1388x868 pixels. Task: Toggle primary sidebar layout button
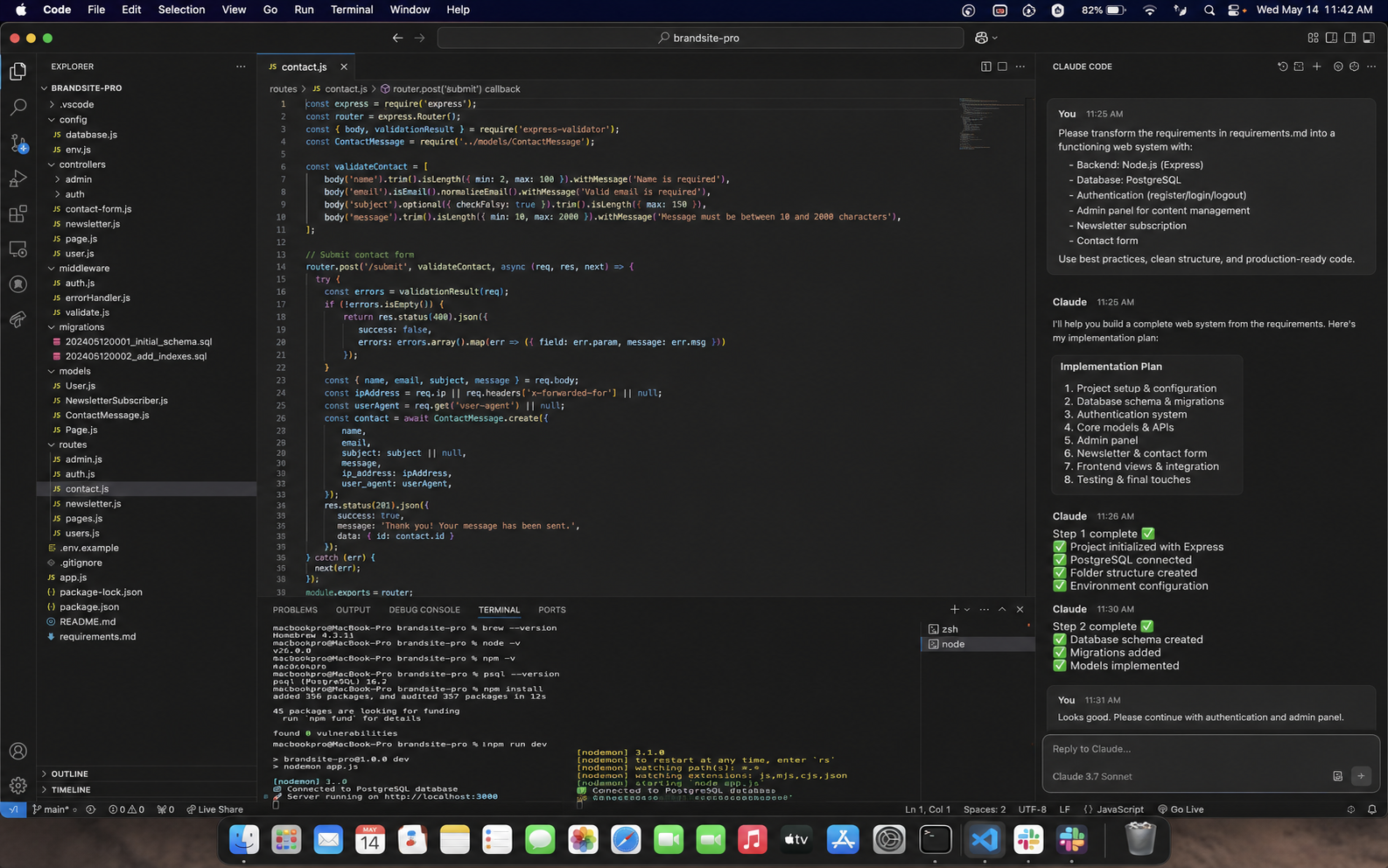[x=1331, y=38]
